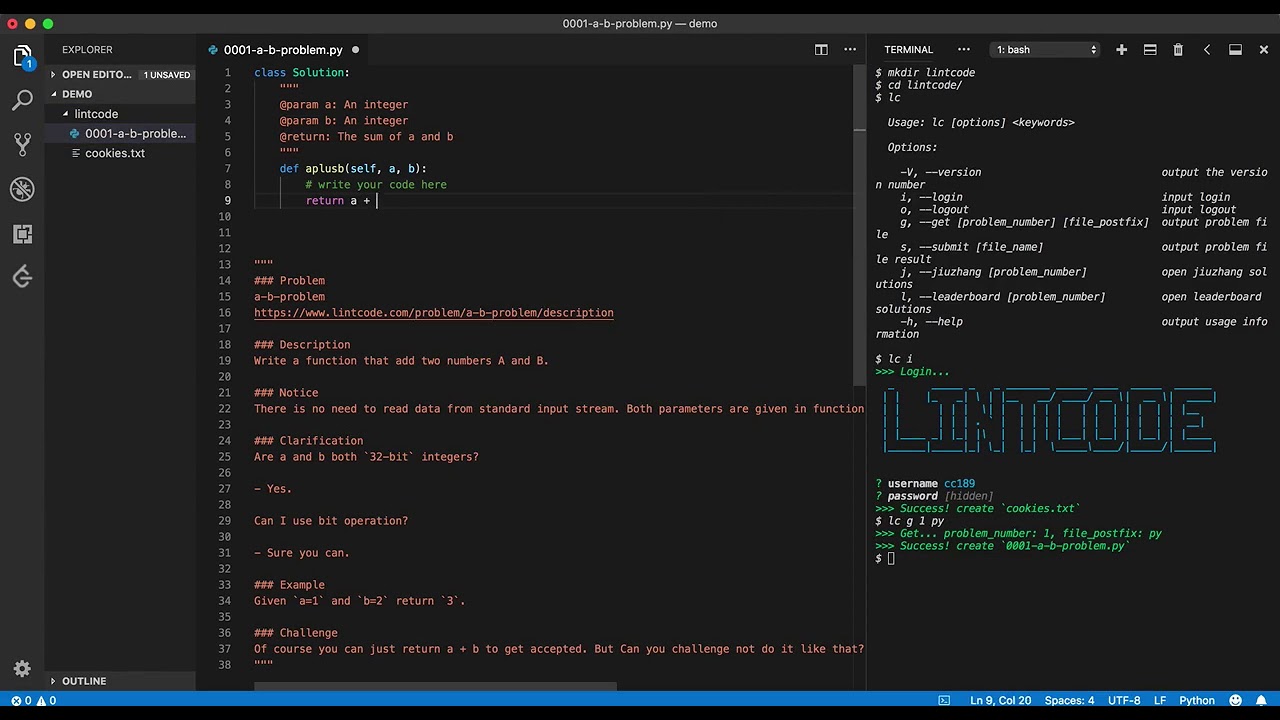Click 'username cc189' in terminal output

tap(931, 484)
